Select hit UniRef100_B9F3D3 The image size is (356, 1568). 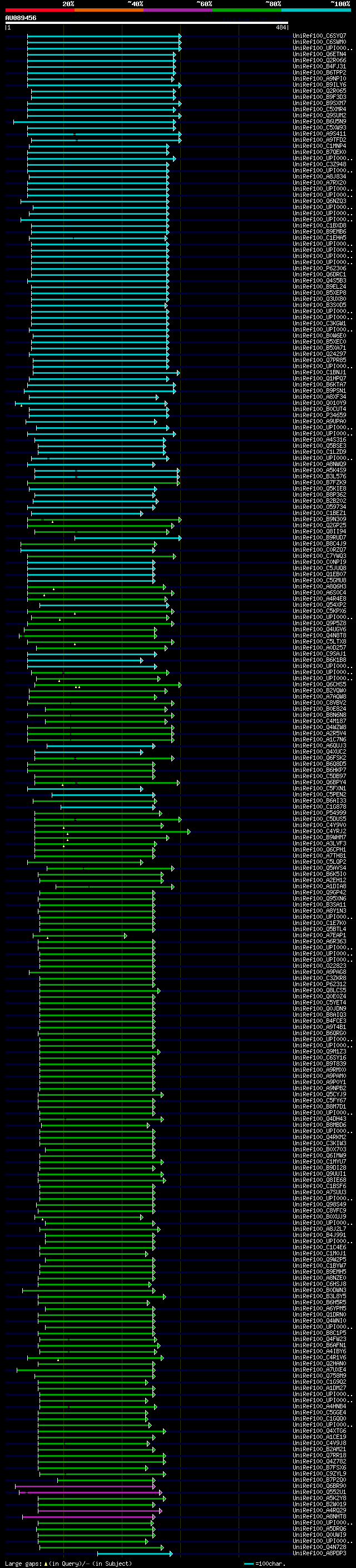pos(319,97)
